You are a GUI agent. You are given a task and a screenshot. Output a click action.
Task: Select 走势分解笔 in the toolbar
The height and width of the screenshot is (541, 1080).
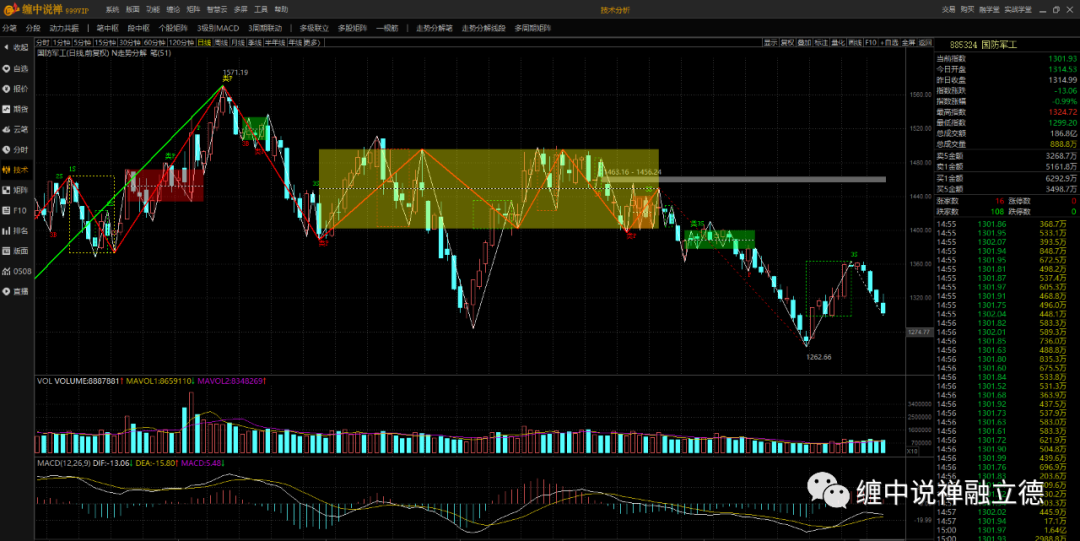point(435,28)
